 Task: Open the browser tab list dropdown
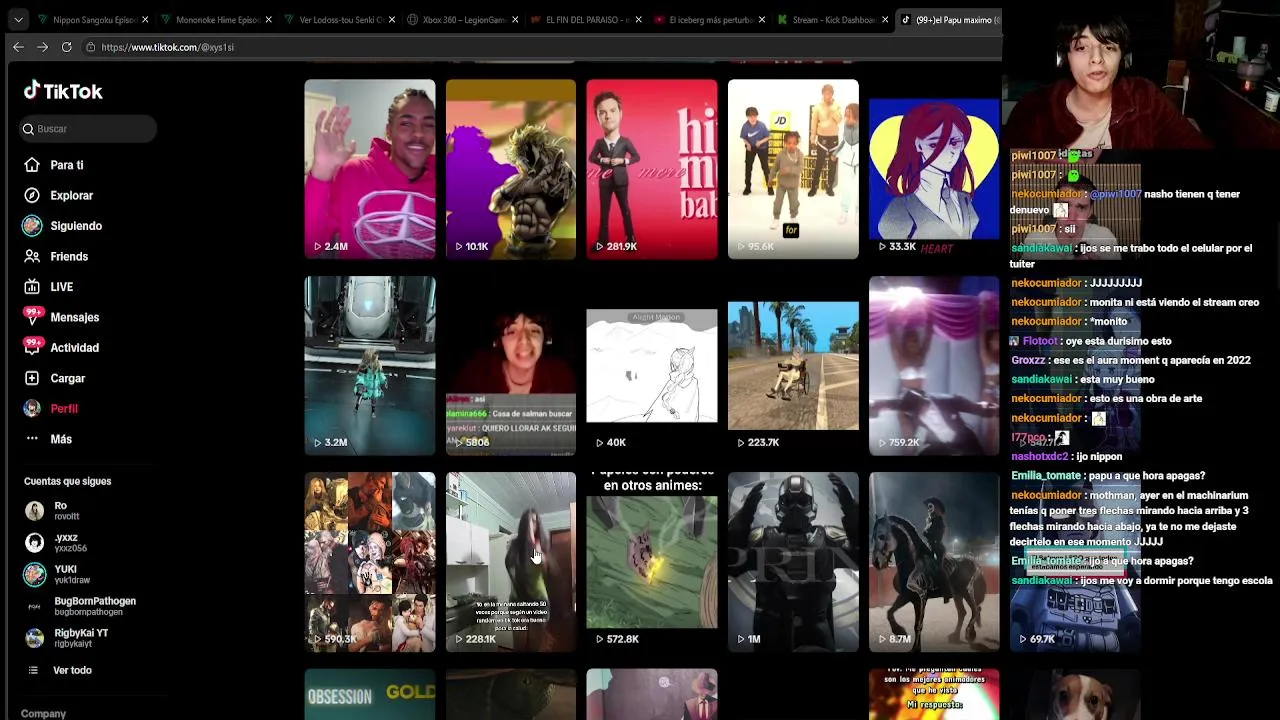tap(18, 20)
